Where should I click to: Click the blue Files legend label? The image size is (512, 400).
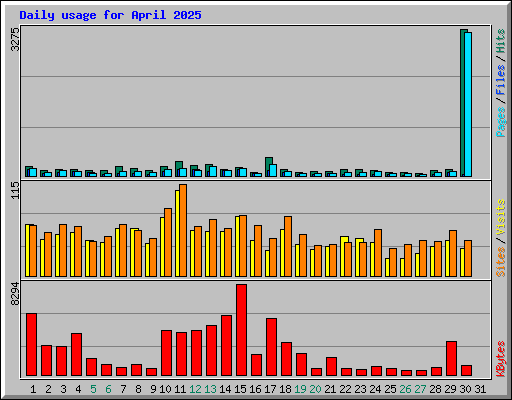[x=500, y=80]
